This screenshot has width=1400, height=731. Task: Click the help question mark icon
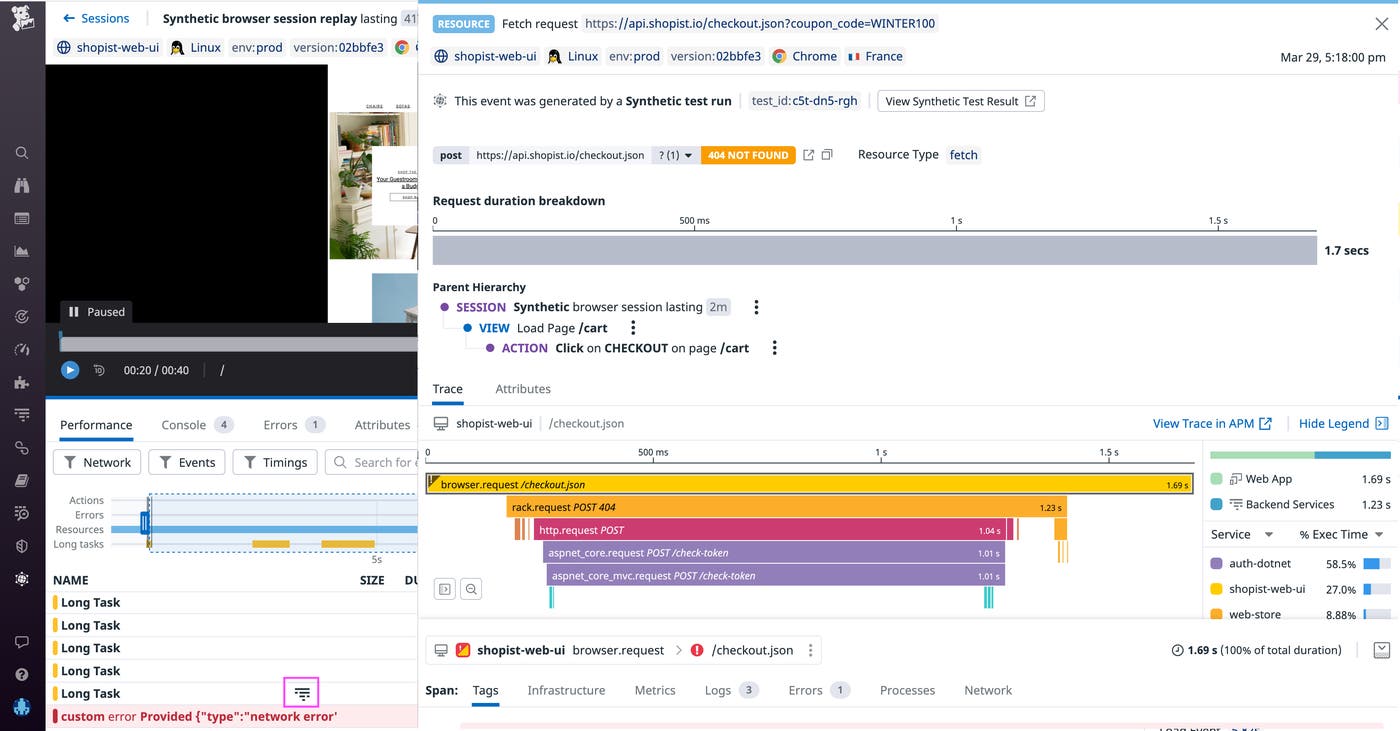22,675
